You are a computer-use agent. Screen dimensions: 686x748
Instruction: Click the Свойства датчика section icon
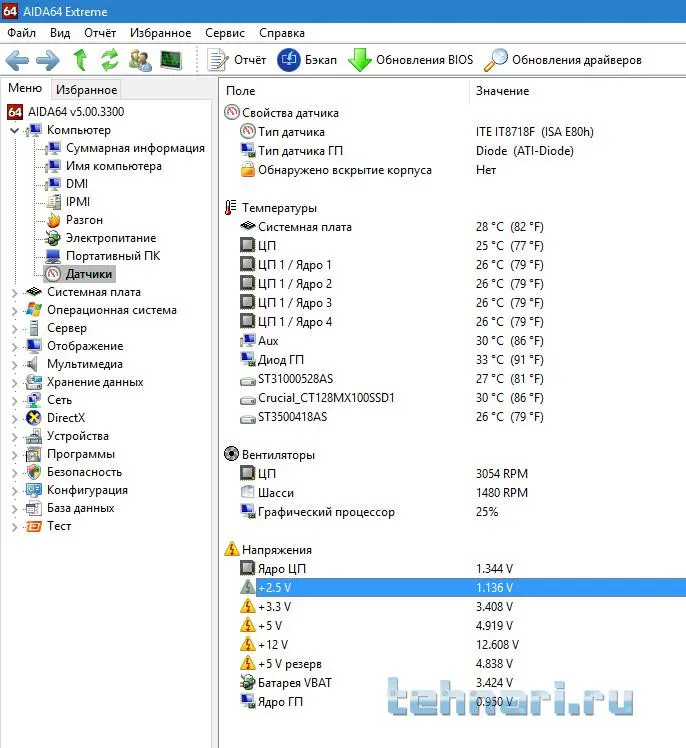click(232, 113)
